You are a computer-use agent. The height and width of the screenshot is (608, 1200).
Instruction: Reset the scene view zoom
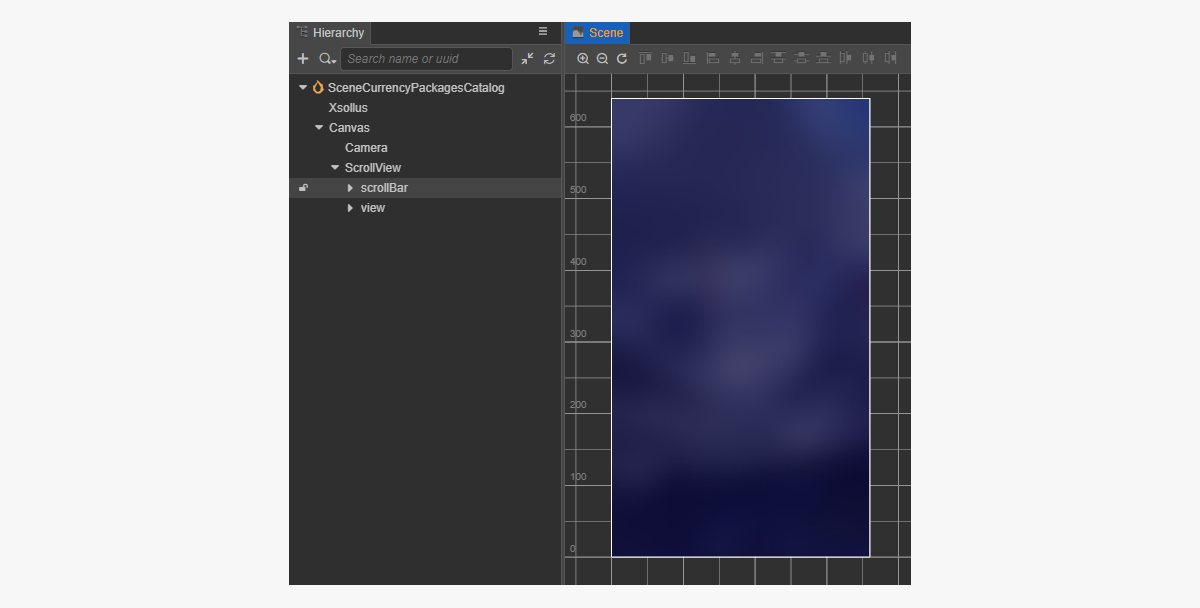[x=622, y=59]
